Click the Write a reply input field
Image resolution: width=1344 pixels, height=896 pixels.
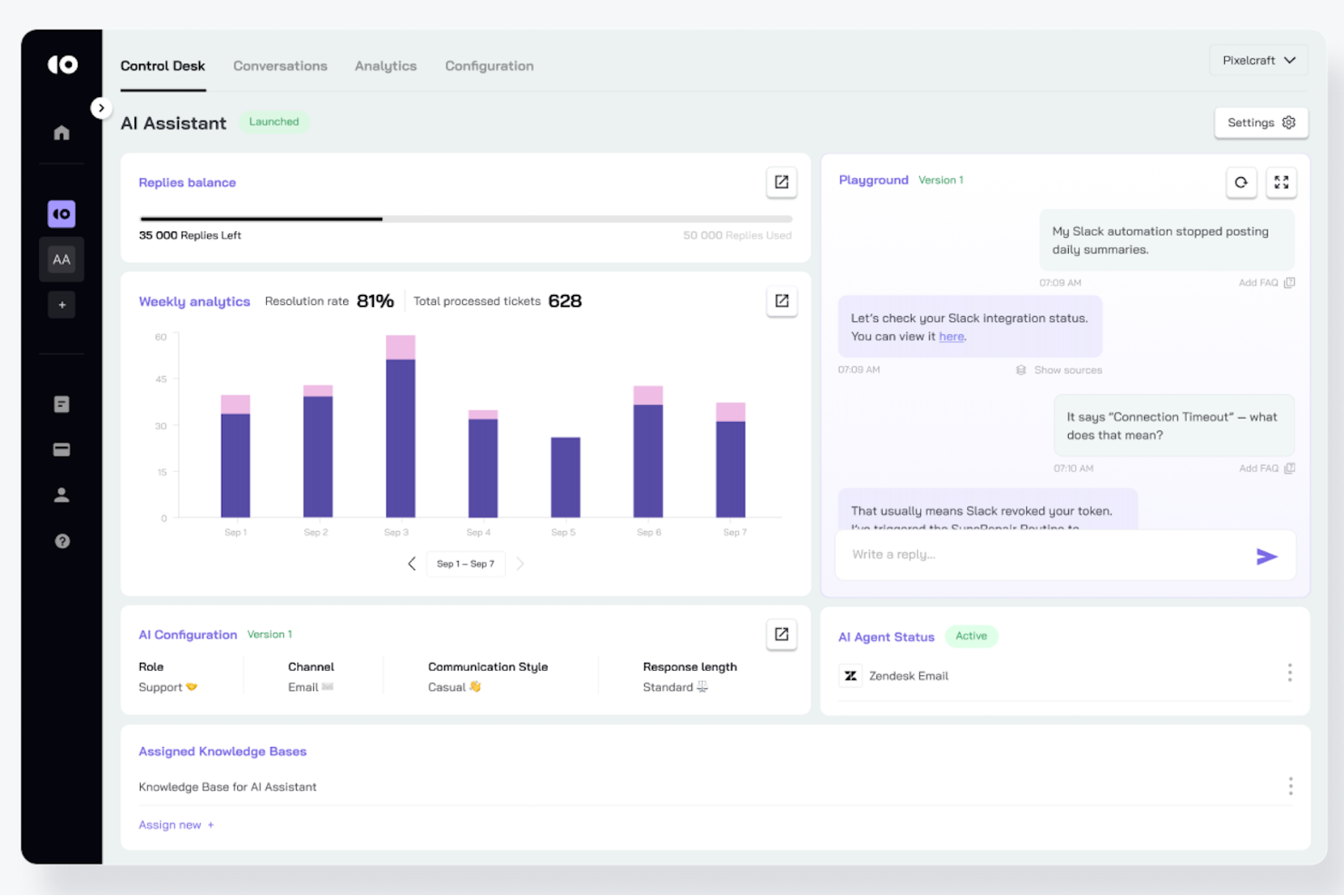pyautogui.click(x=999, y=555)
